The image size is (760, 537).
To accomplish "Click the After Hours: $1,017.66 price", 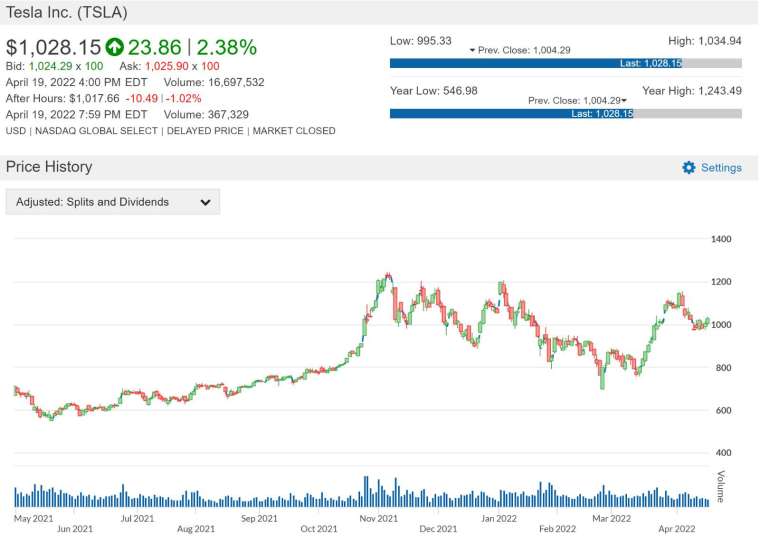I will (63, 98).
